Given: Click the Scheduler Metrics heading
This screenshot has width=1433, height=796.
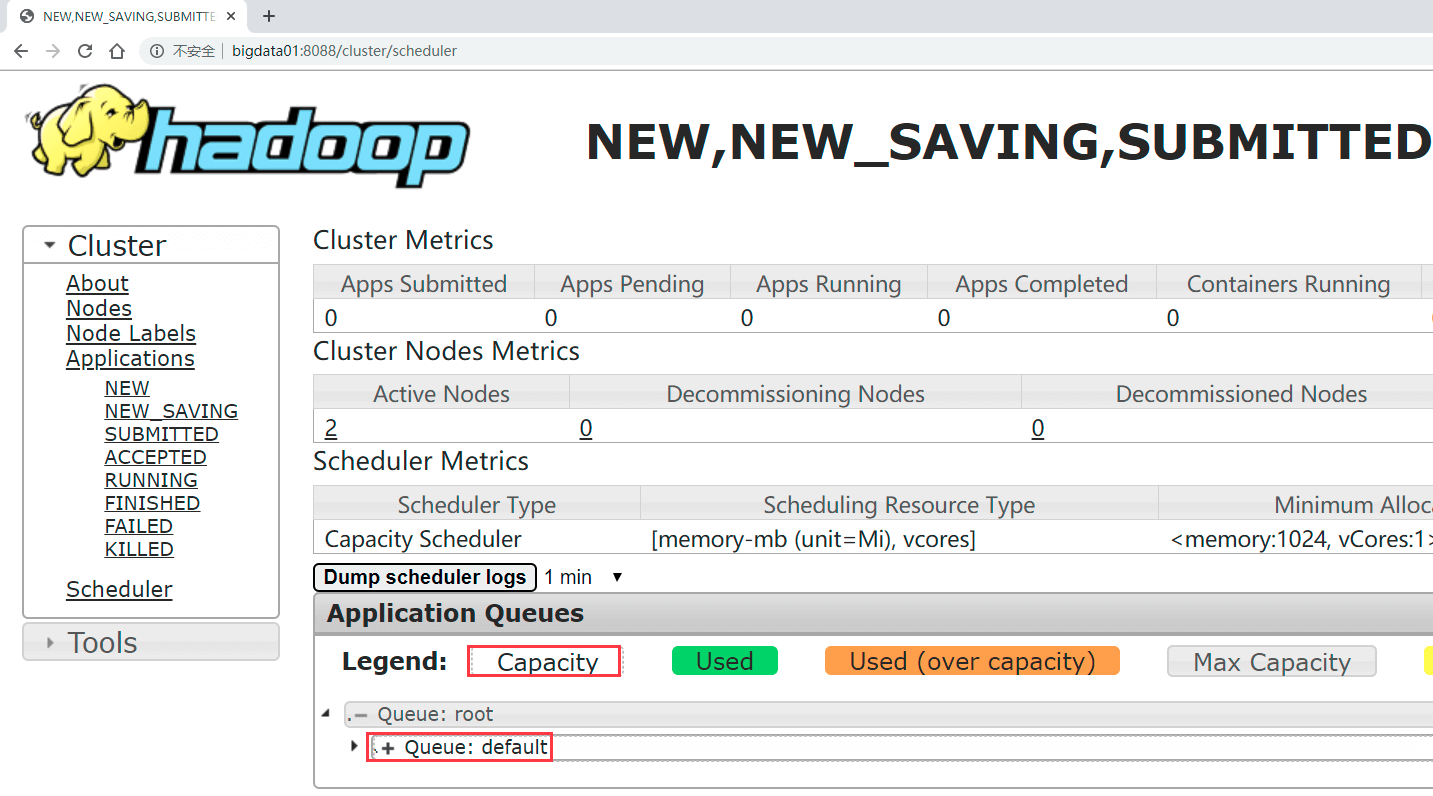Looking at the screenshot, I should [421, 461].
